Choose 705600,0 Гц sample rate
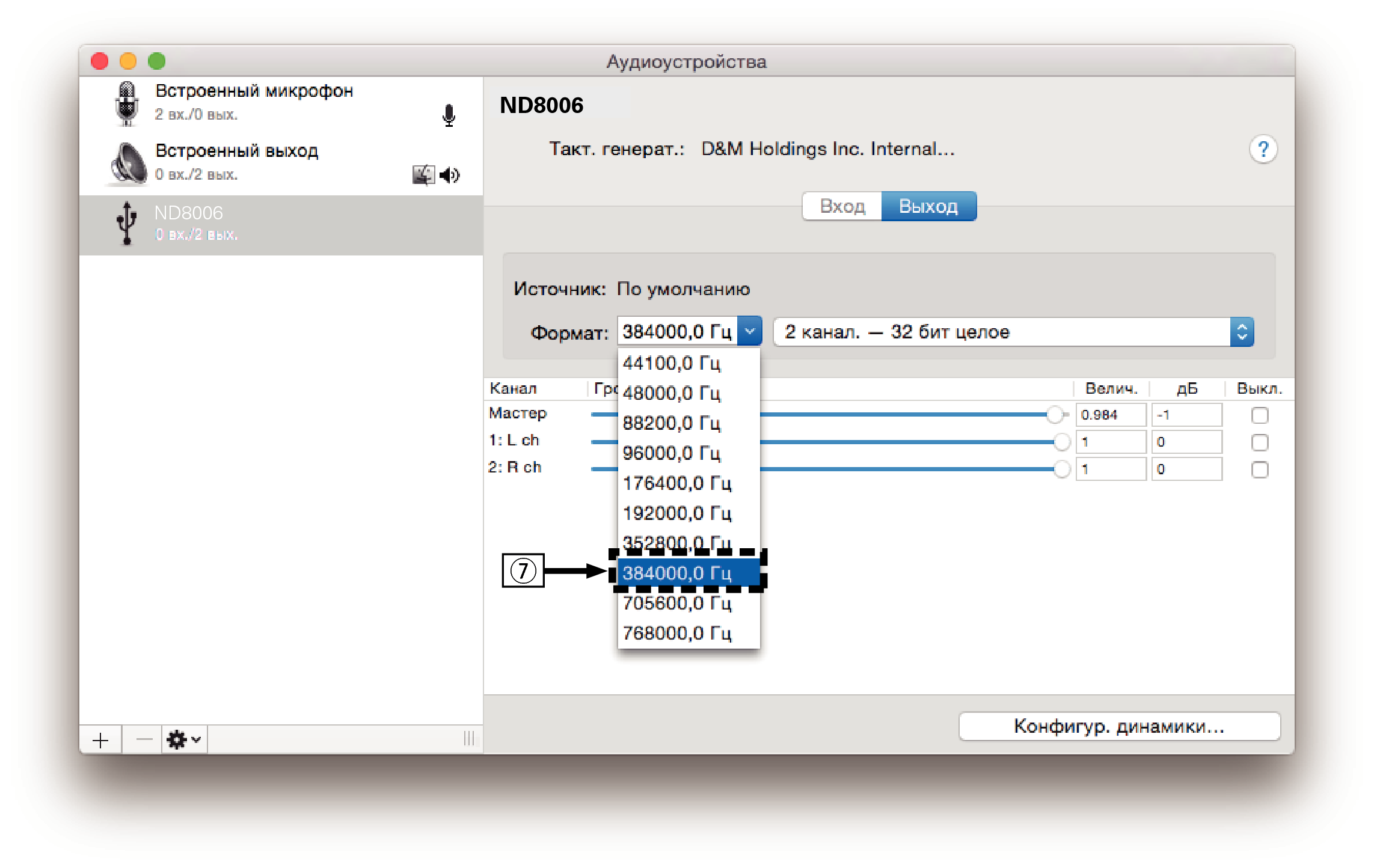This screenshot has width=1374, height=868. [689, 603]
